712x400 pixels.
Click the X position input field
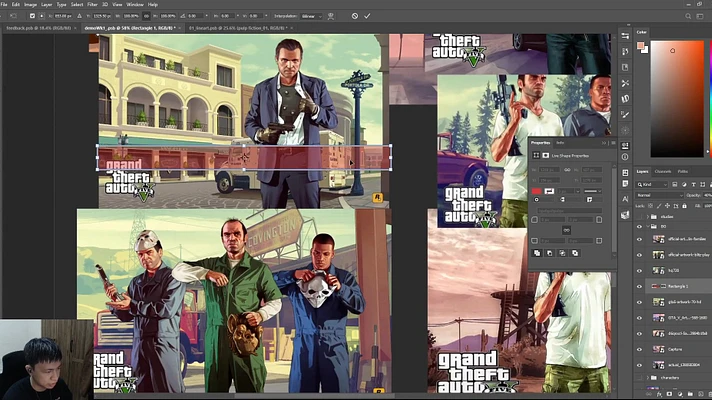(x=63, y=16)
